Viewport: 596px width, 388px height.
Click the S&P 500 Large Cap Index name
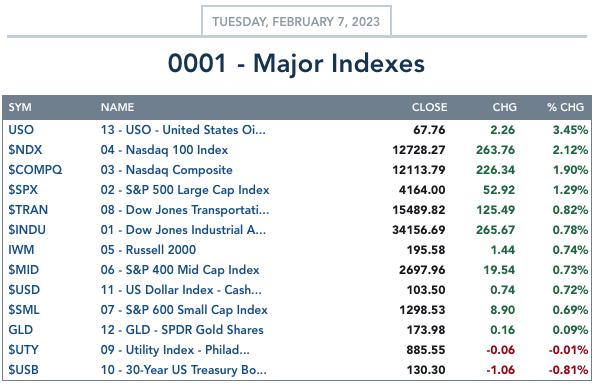coord(185,190)
